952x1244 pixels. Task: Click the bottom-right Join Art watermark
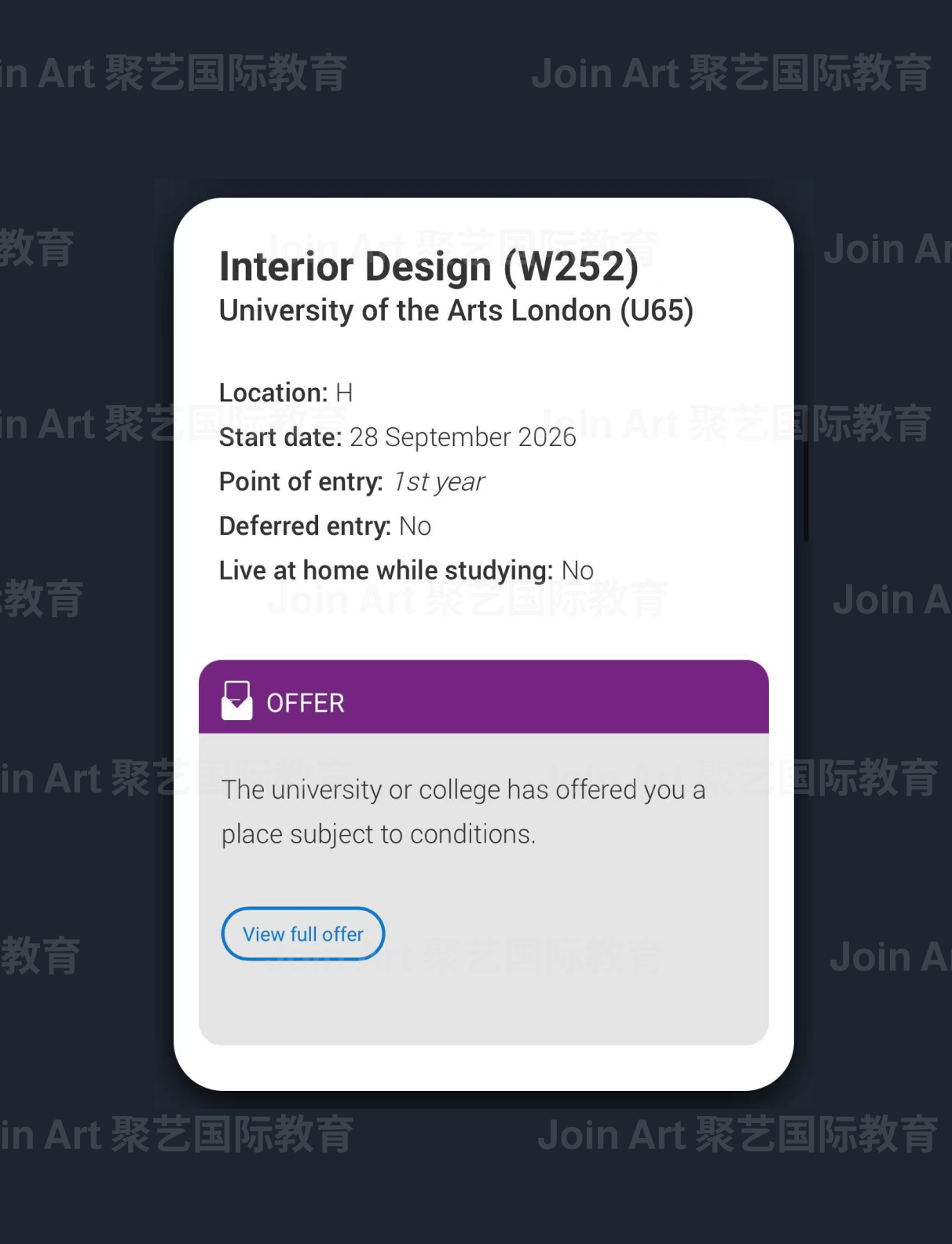pyautogui.click(x=738, y=1136)
